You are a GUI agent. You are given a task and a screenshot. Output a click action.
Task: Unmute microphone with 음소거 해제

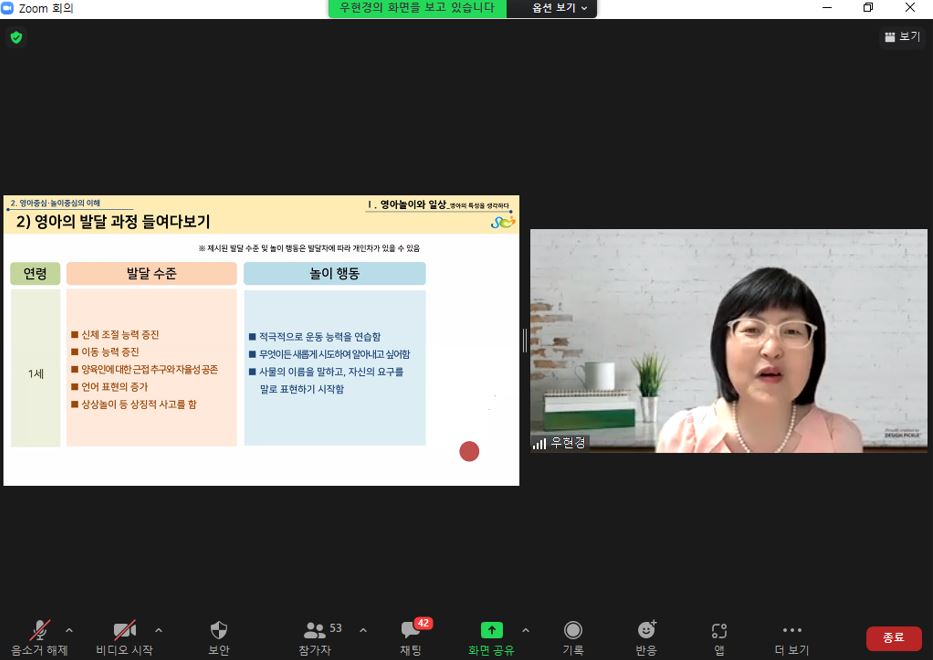[x=40, y=631]
